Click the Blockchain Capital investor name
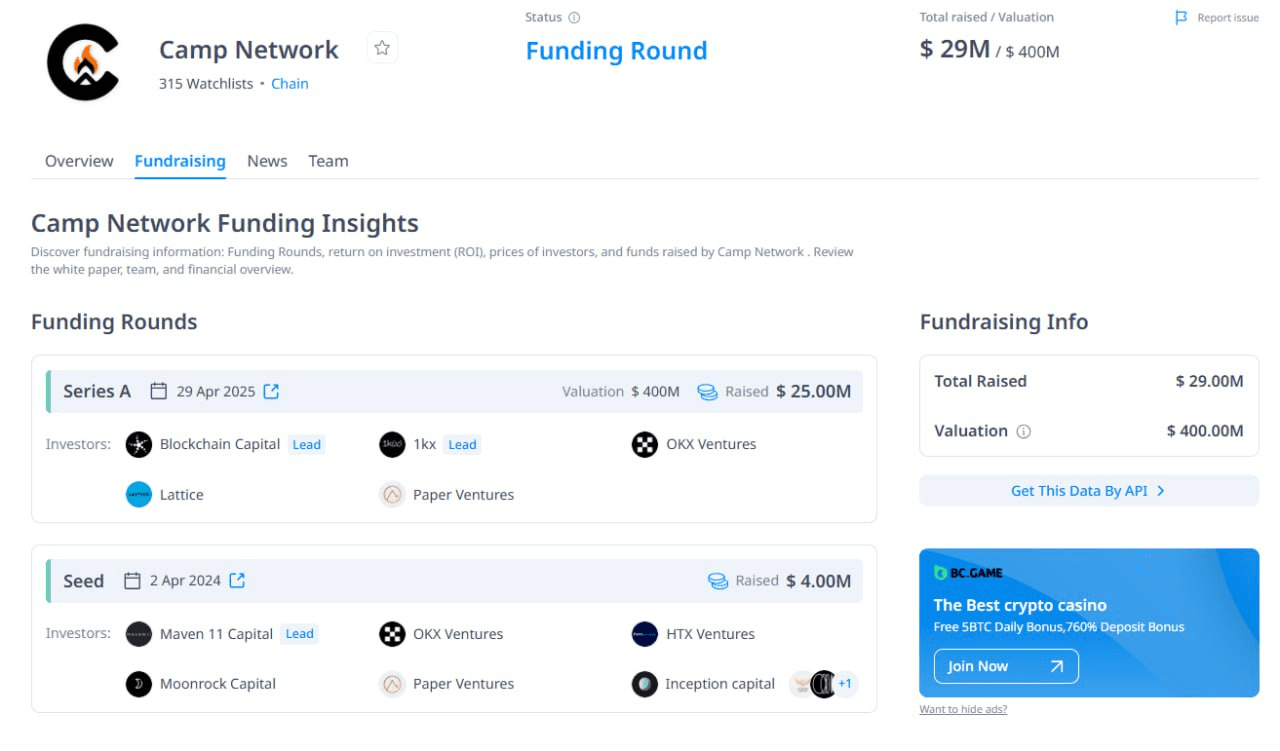Viewport: 1280px width, 751px height. 220,444
